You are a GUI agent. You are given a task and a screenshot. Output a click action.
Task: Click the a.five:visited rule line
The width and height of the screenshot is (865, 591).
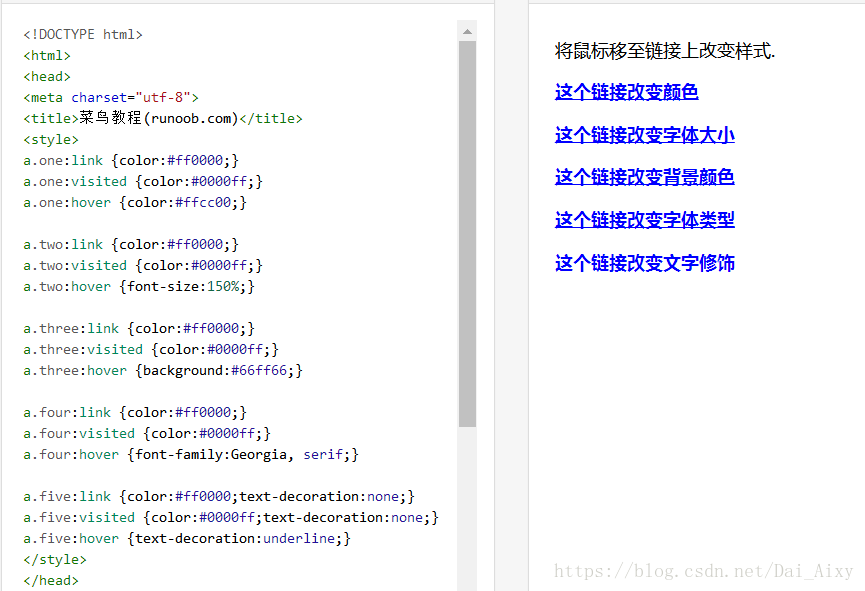[231, 517]
